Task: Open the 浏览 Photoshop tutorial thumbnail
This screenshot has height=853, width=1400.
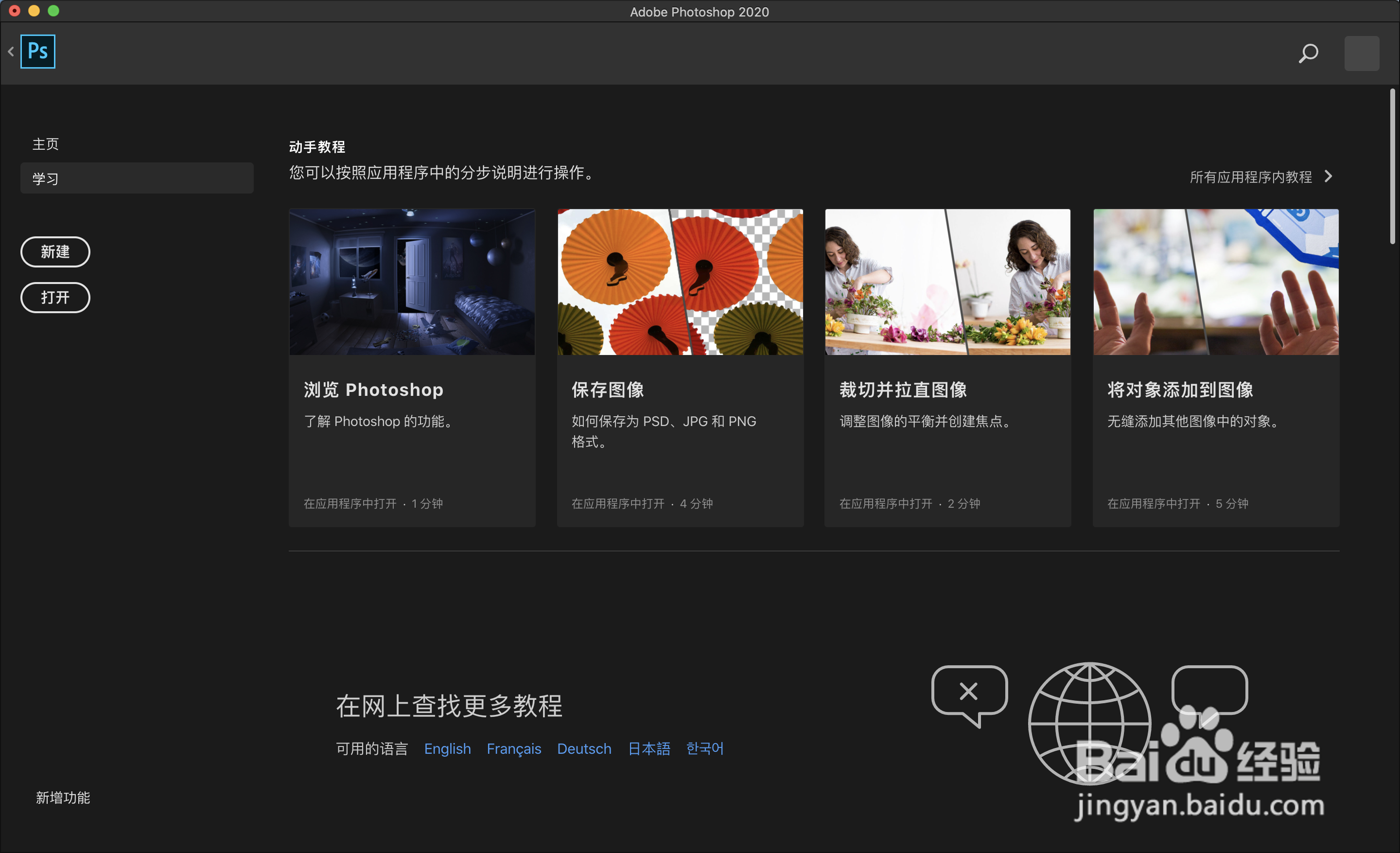Action: 412,282
